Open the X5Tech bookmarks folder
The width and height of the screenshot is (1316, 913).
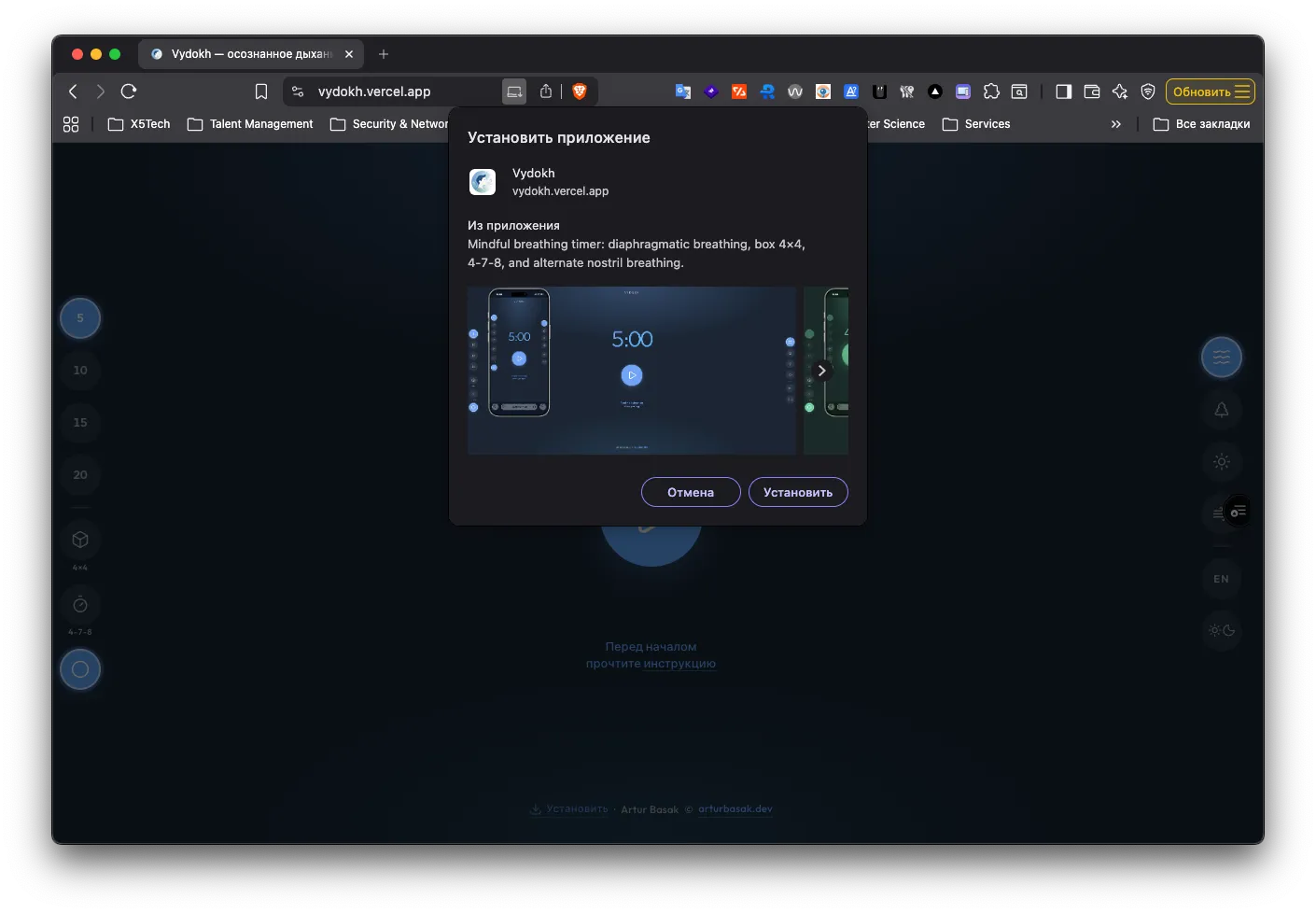click(x=139, y=124)
